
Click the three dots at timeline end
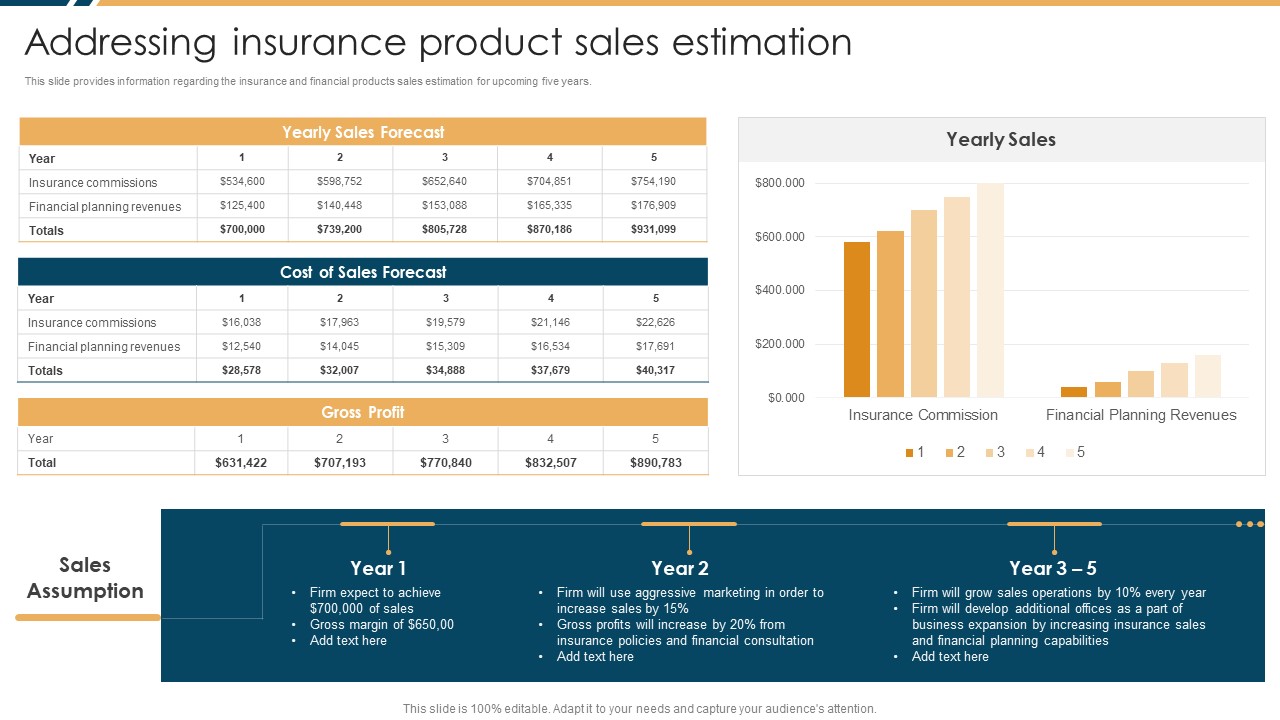(1250, 524)
